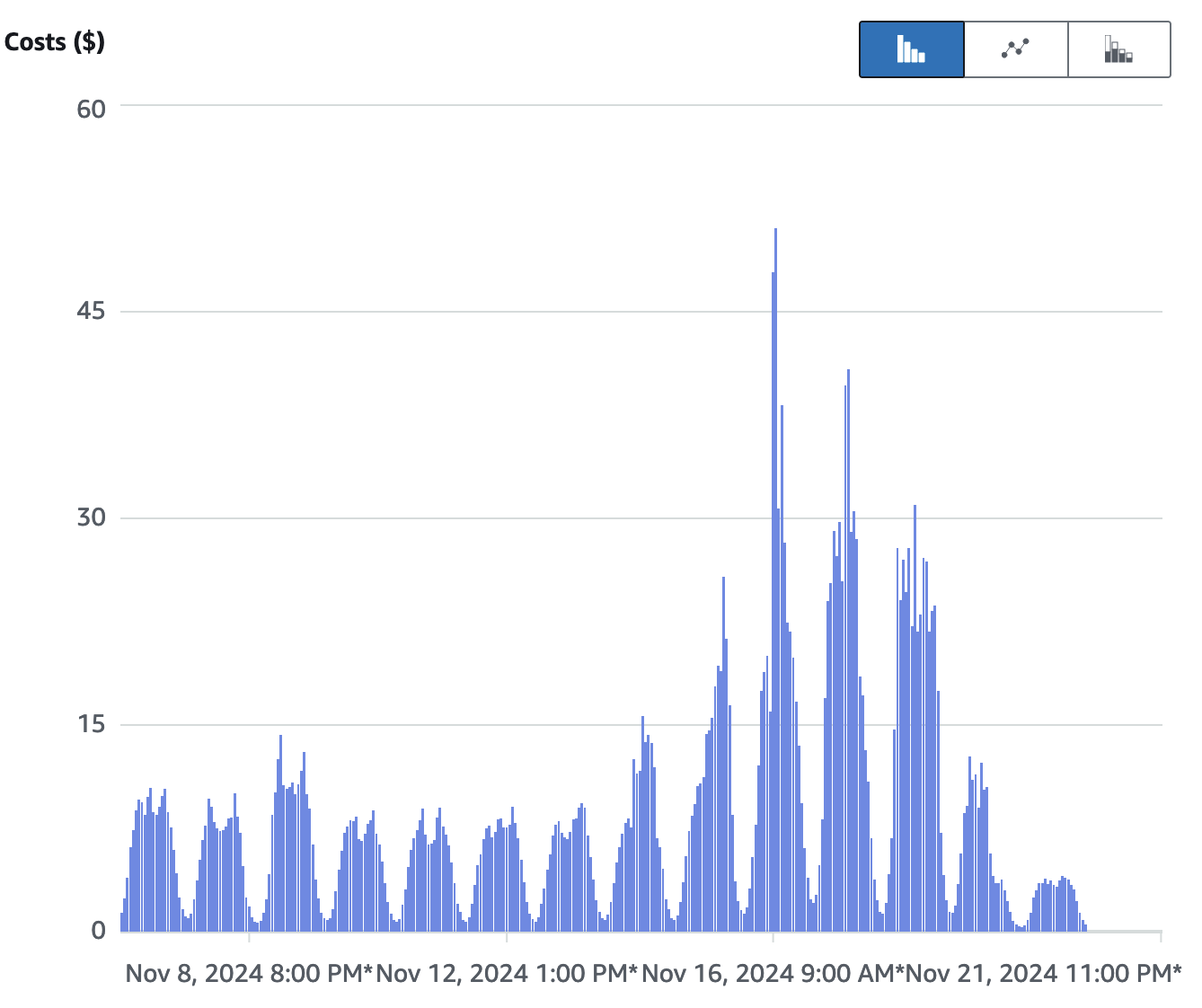The height and width of the screenshot is (1008, 1202).
Task: Click the "15" y-axis label
Action: click(x=92, y=724)
